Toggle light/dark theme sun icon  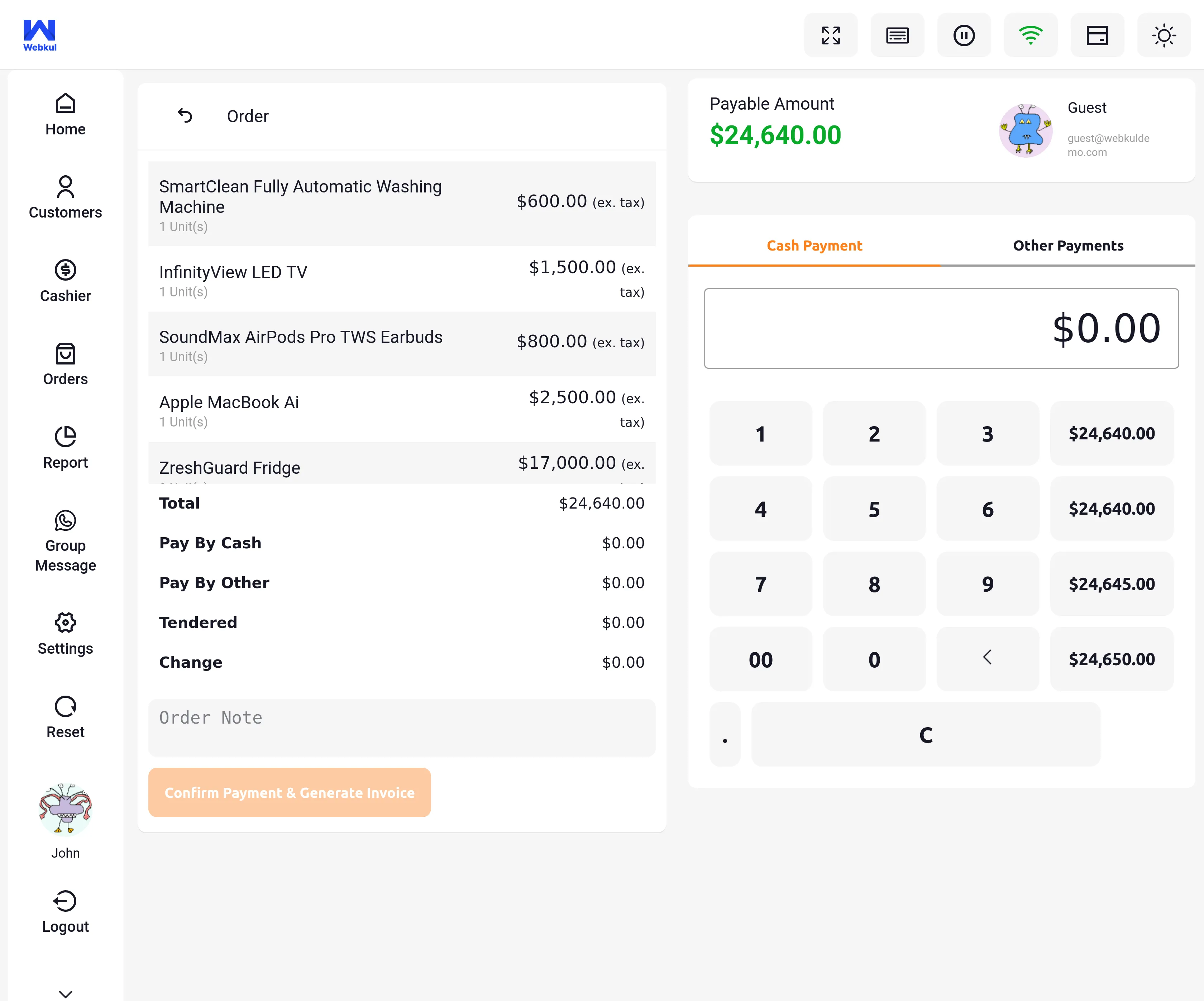coord(1164,35)
